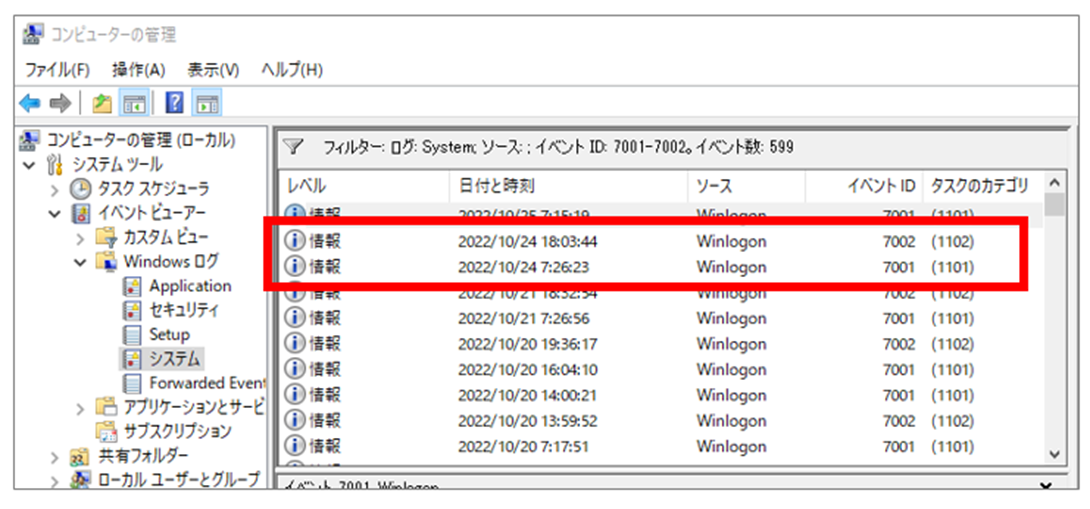Click the Computer Management title bar icon

click(33, 33)
